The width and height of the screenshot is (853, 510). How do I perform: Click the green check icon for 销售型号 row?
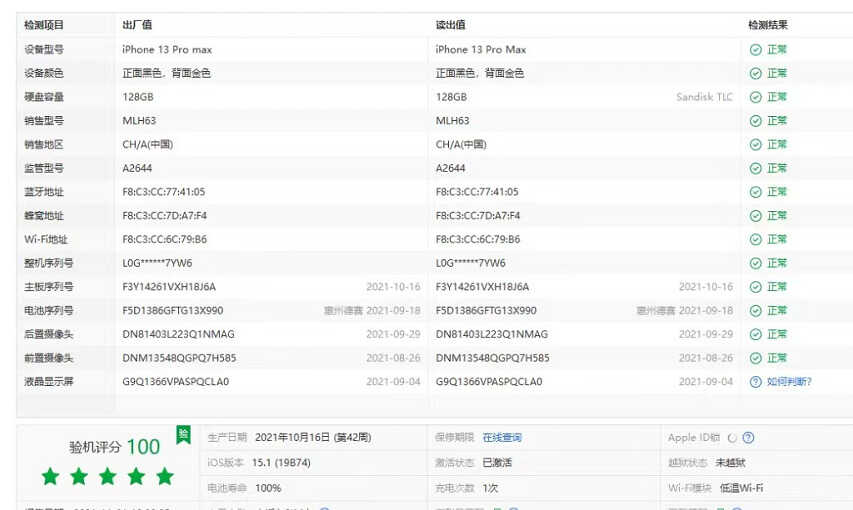[x=756, y=121]
